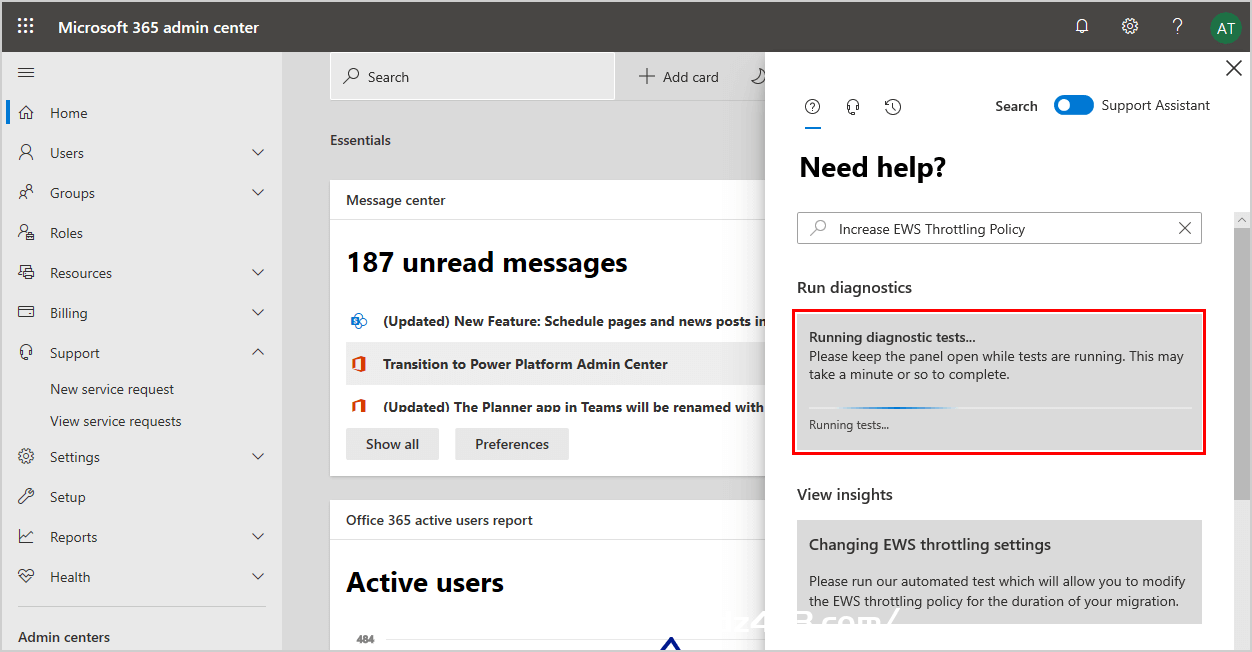Collapse navigation with the hamburger icon
Screen dimensions: 1252x652
(26, 72)
